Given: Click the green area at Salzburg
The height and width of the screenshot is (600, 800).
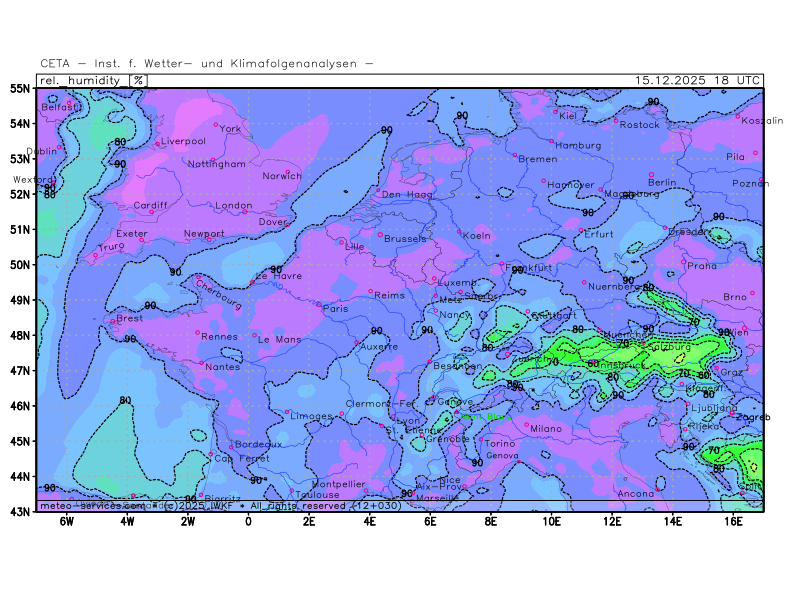Looking at the screenshot, I should [x=670, y=346].
